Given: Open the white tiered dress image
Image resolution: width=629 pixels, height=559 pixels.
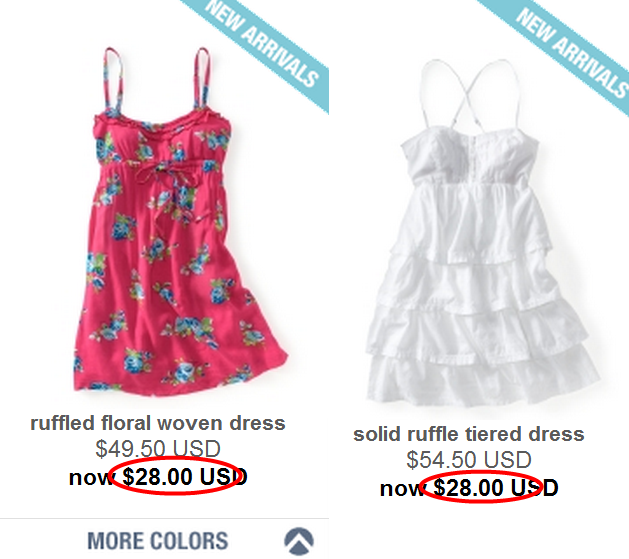Looking at the screenshot, I should 483,233.
